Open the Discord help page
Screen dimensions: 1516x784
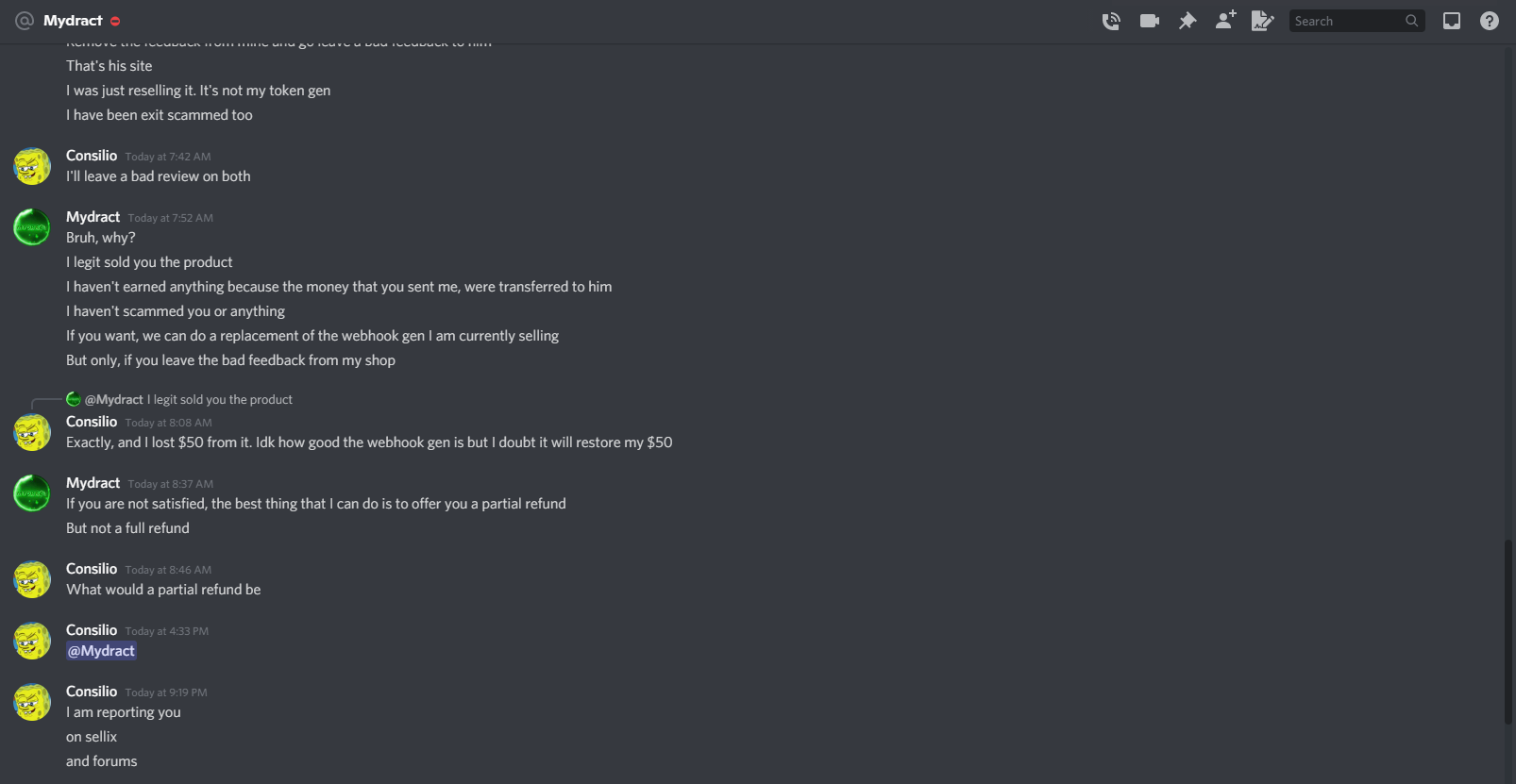coord(1490,21)
